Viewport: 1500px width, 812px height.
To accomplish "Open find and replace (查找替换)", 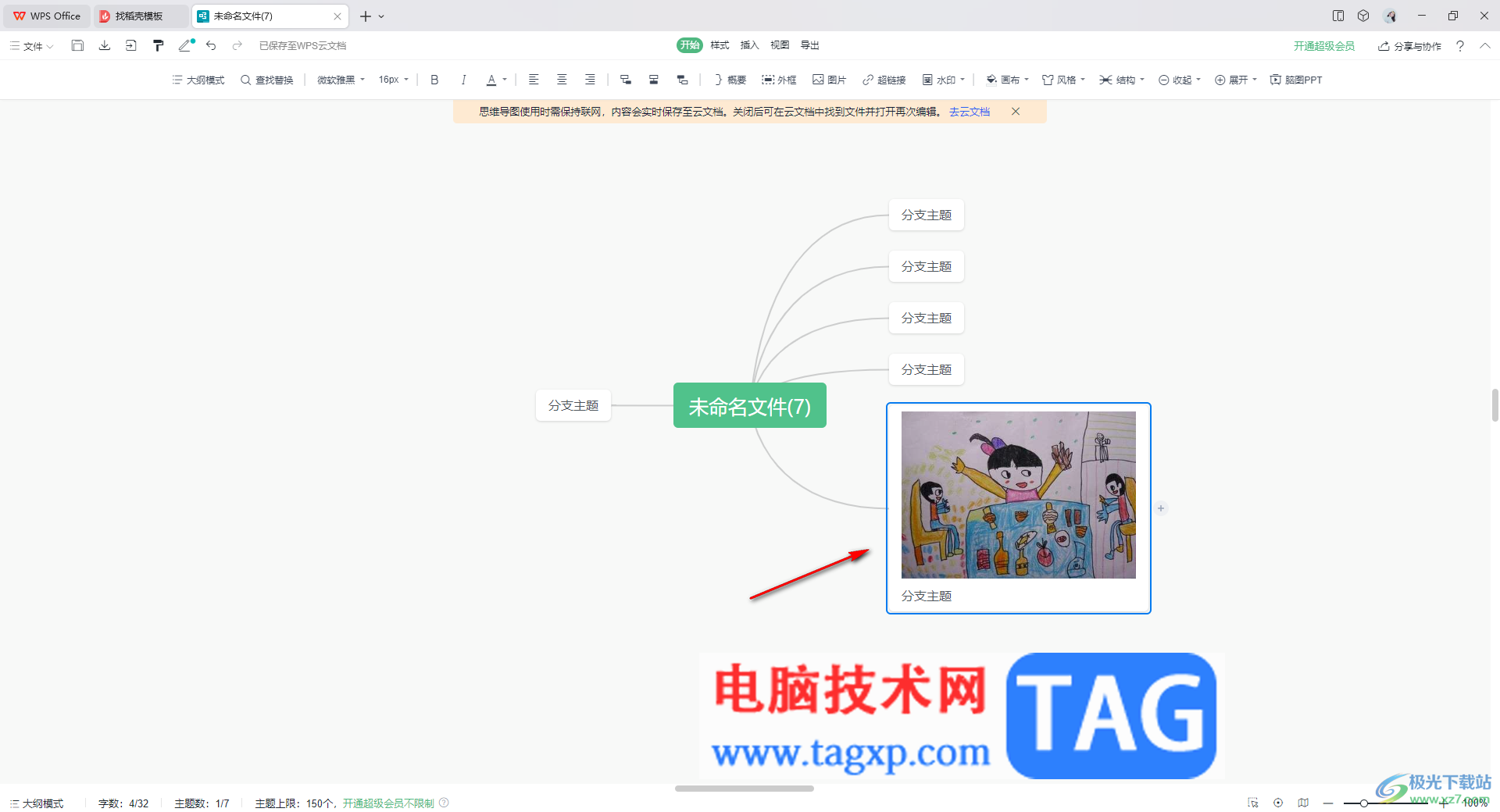I will [x=267, y=80].
